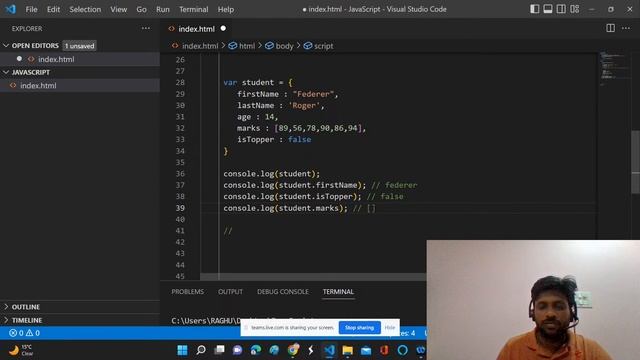
Task: Click console.log(student.marks) line
Action: pos(285,208)
